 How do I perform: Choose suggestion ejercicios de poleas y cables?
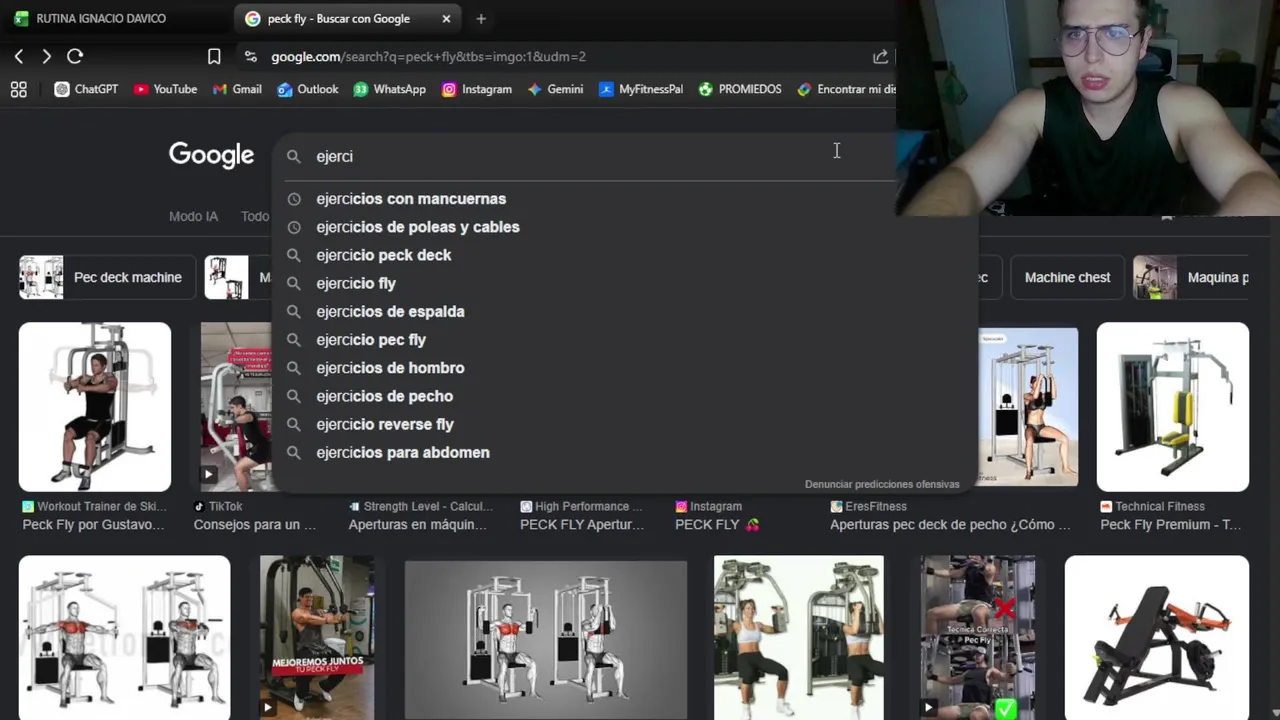tap(625, 227)
